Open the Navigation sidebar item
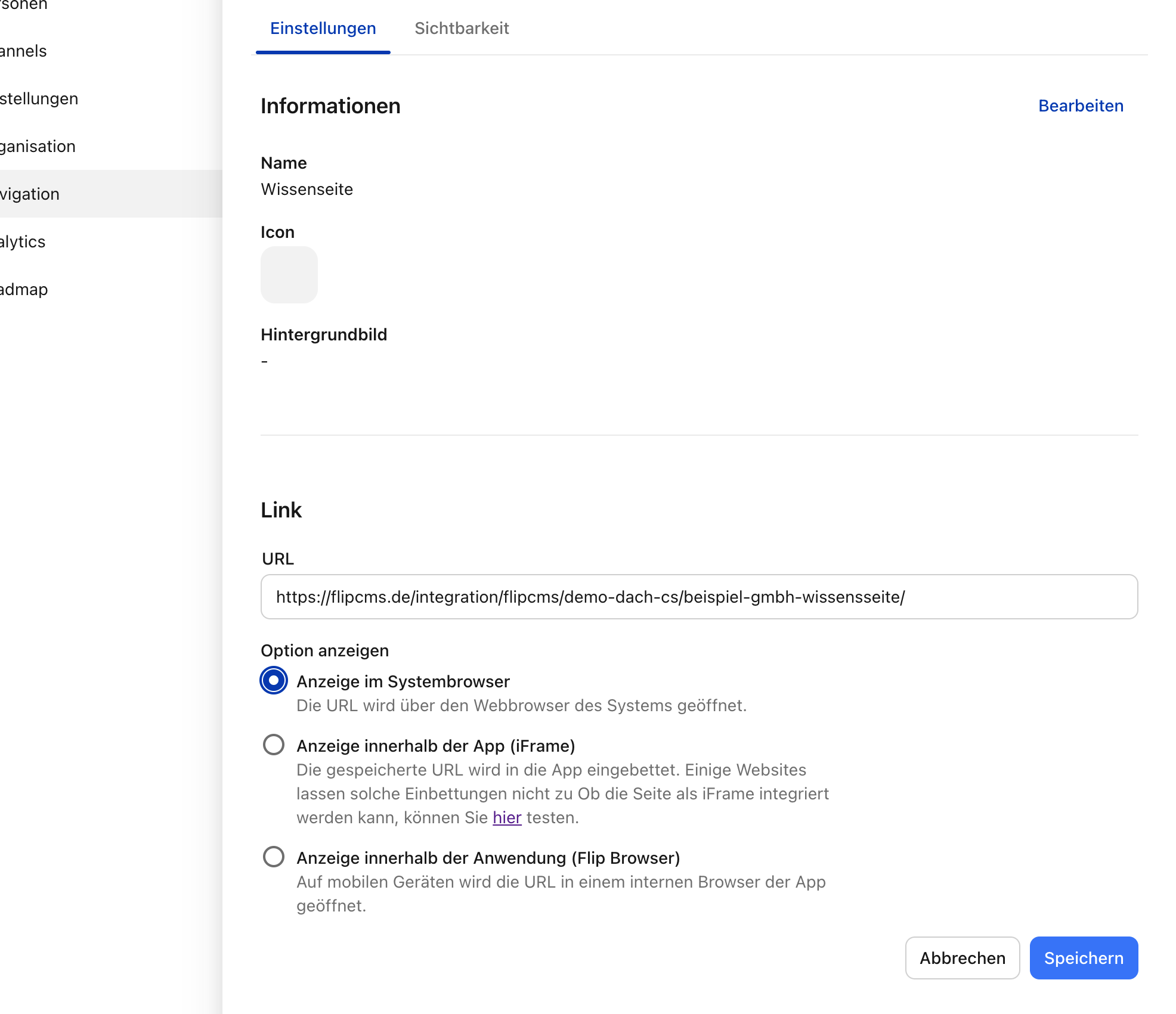 pyautogui.click(x=111, y=194)
